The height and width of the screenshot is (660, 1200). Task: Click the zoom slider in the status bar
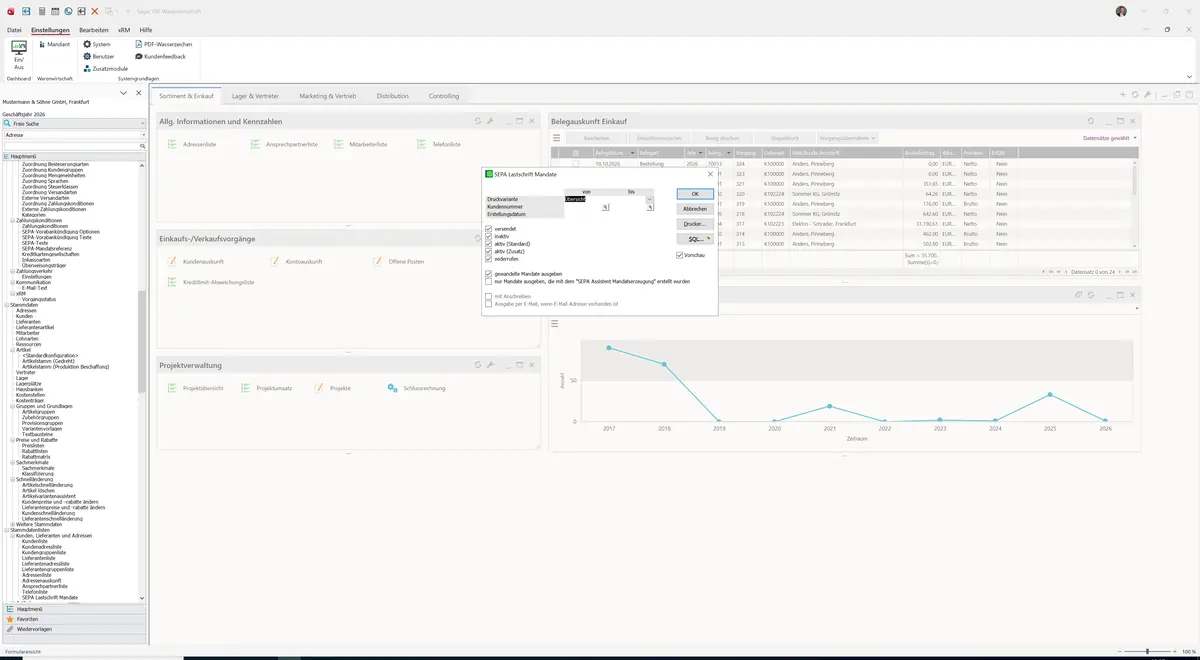[1148, 652]
